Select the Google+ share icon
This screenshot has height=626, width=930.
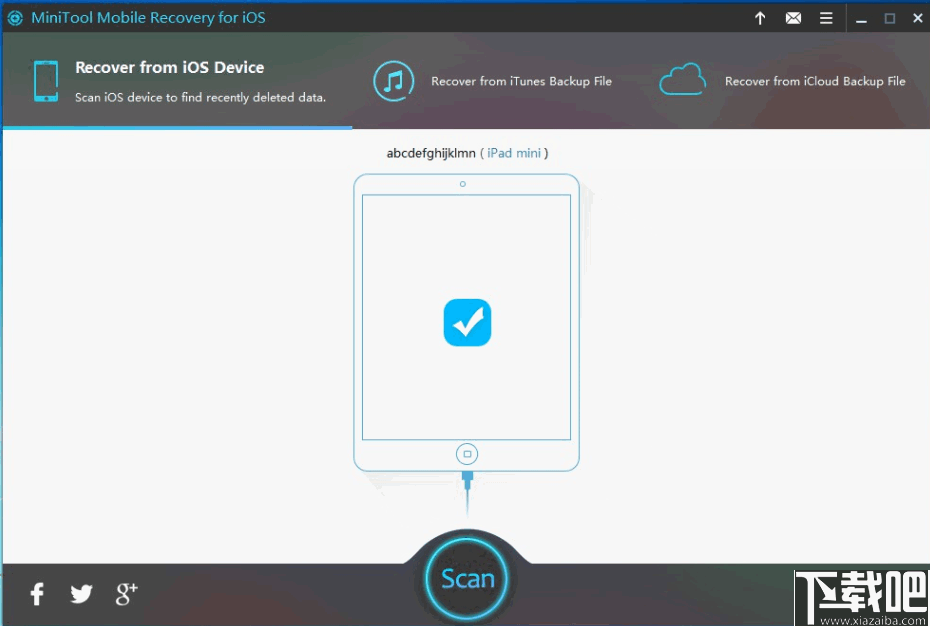125,593
